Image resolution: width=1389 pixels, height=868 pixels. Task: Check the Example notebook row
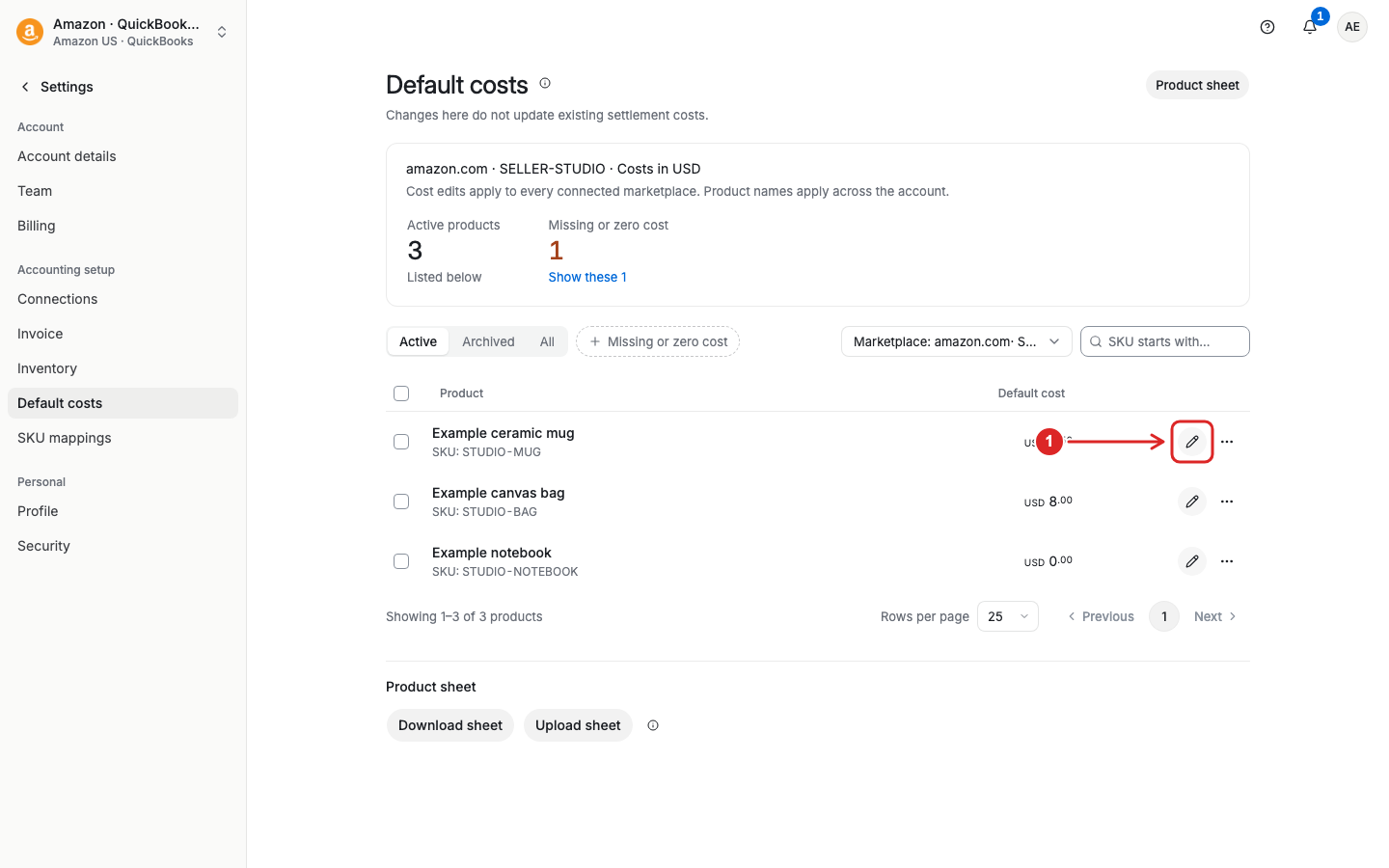(401, 561)
